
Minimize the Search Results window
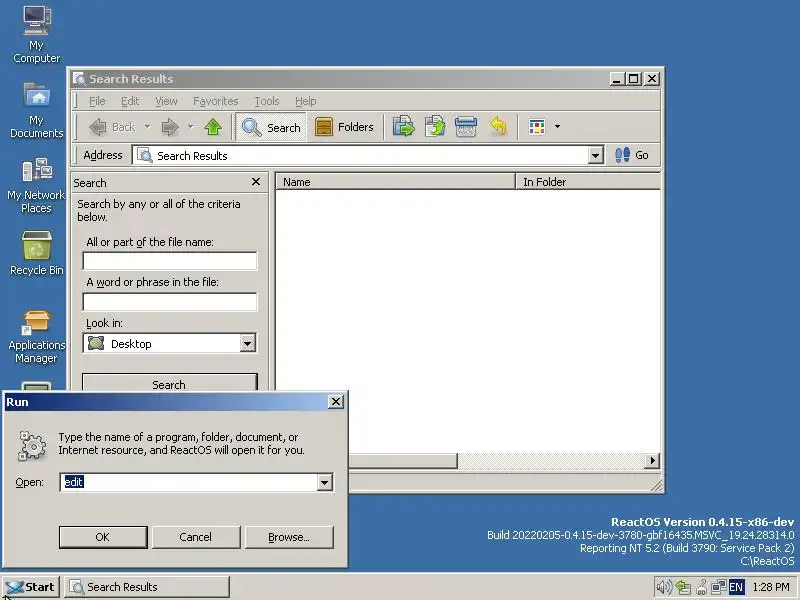tap(617, 79)
